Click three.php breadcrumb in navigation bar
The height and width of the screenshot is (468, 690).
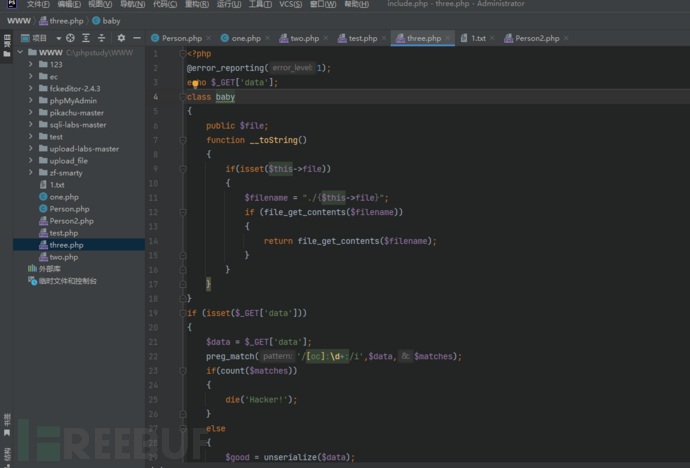(61, 21)
